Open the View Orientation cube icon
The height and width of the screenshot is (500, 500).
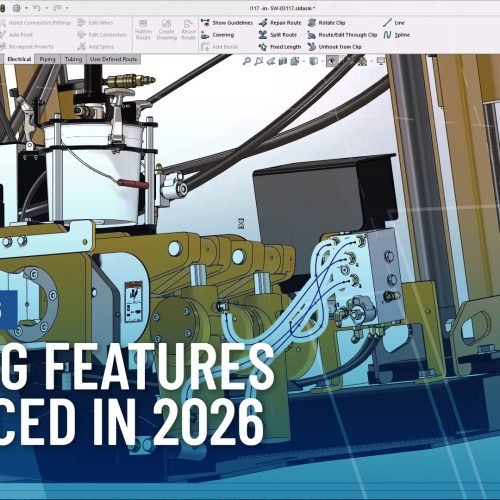point(295,61)
